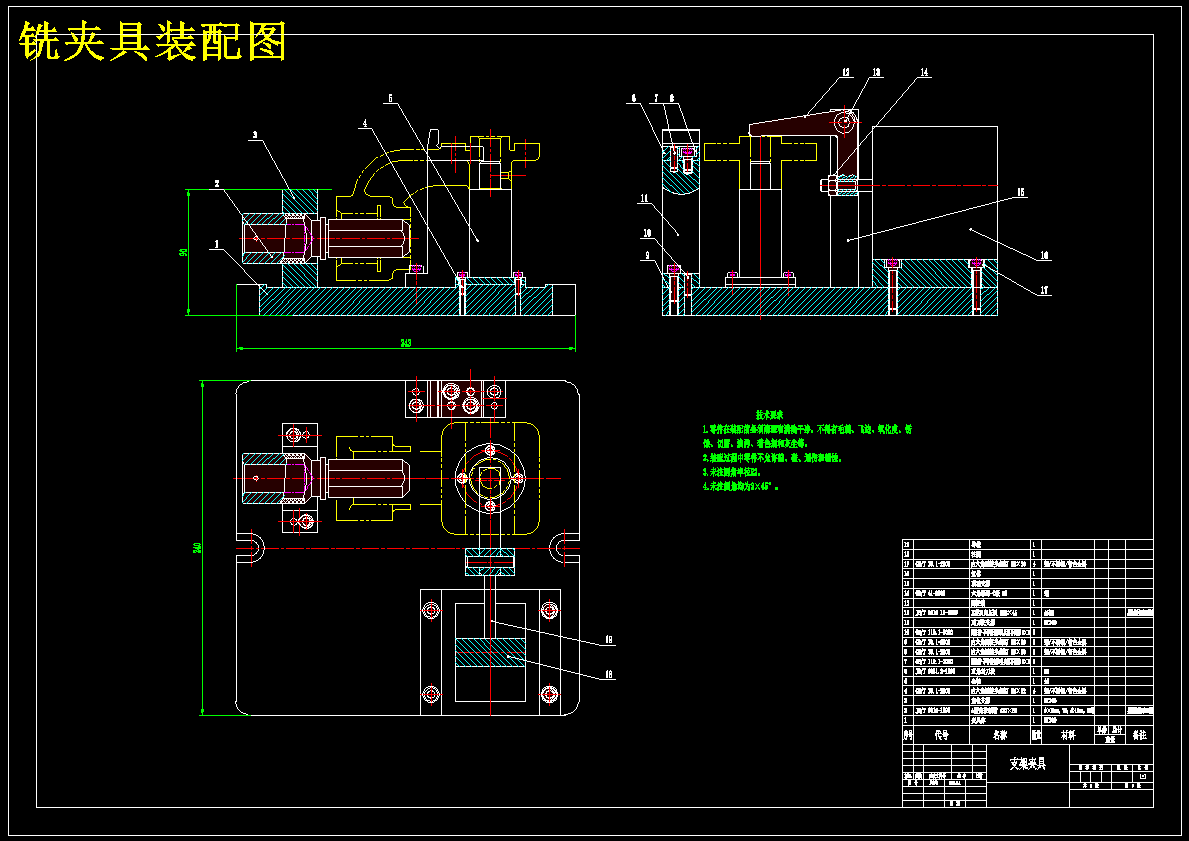Screen dimensions: 1189x841
Task: Click the horizontal dimension value 243
Action: pos(406,344)
